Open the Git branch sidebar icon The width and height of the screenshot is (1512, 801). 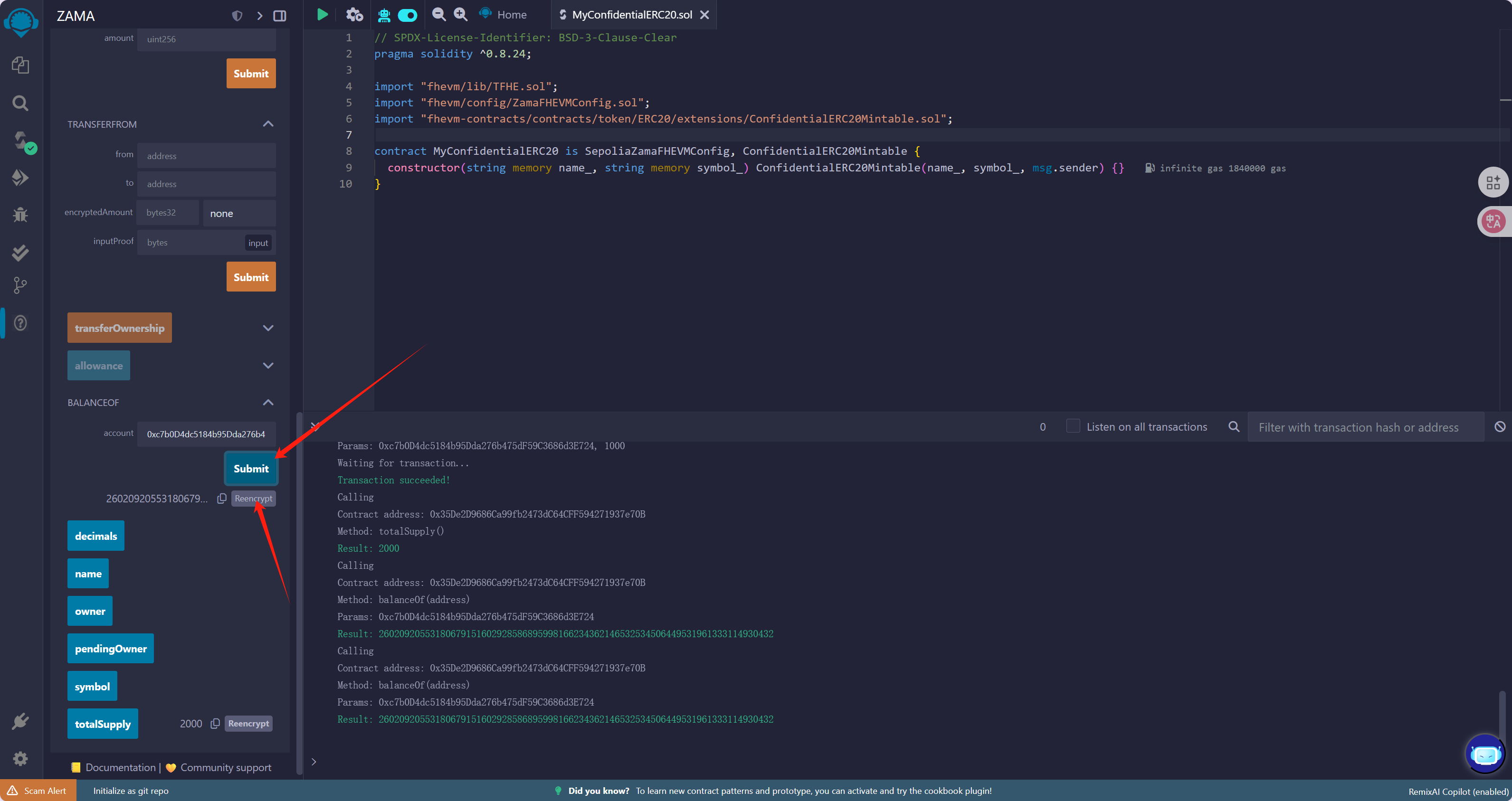pos(20,285)
